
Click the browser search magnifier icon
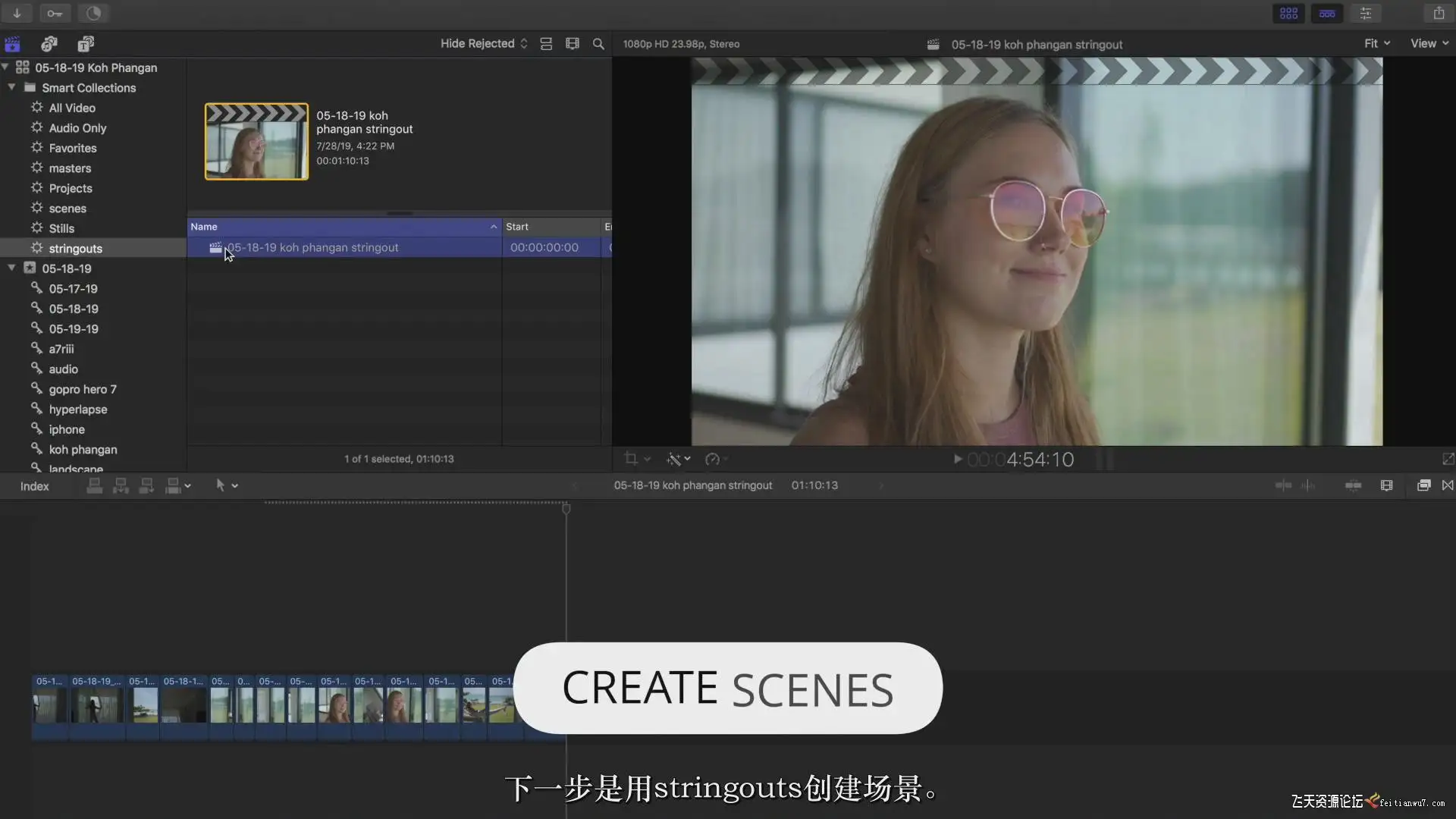(598, 44)
